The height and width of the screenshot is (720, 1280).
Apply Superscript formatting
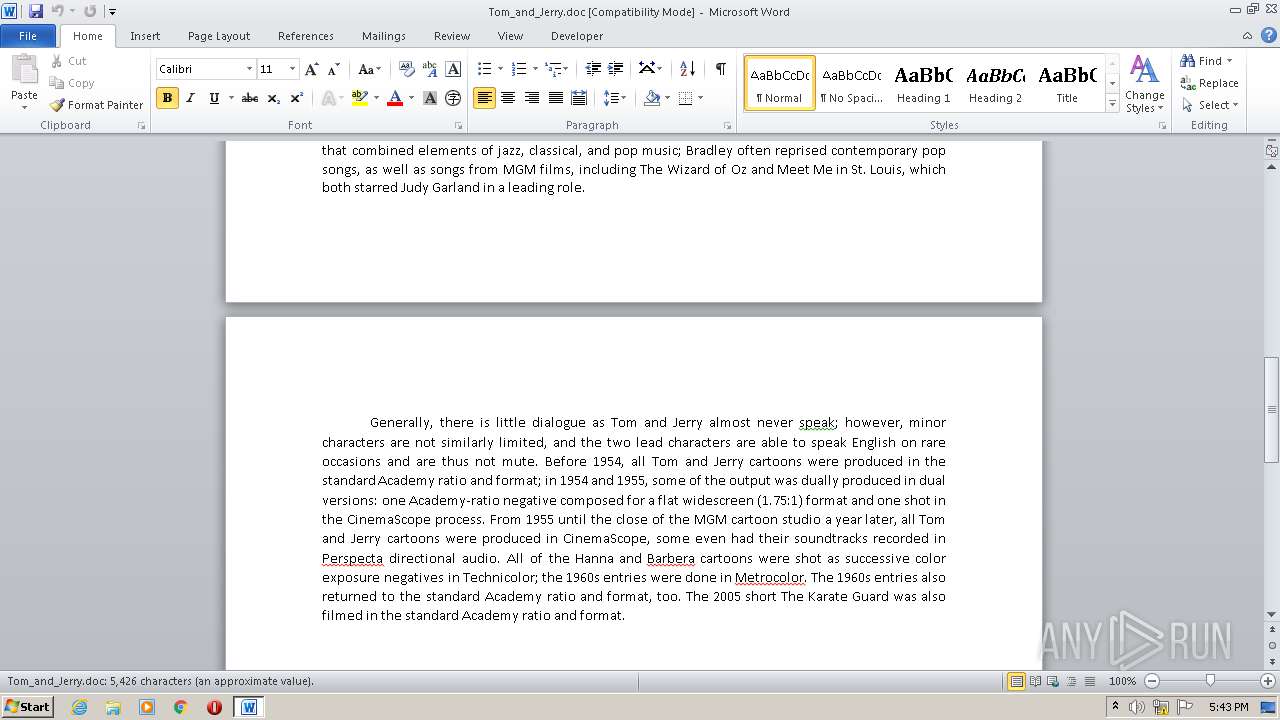click(x=297, y=98)
